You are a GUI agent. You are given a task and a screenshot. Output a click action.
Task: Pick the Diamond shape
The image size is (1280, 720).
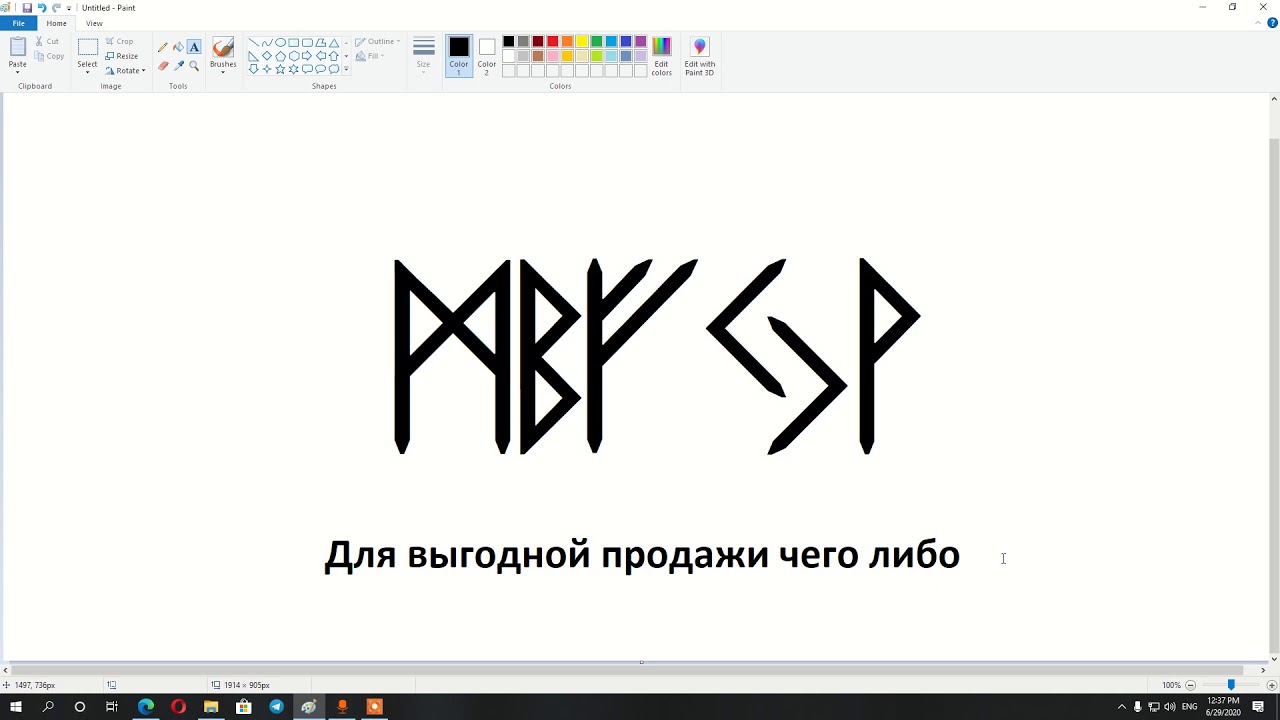pyautogui.click(x=267, y=56)
